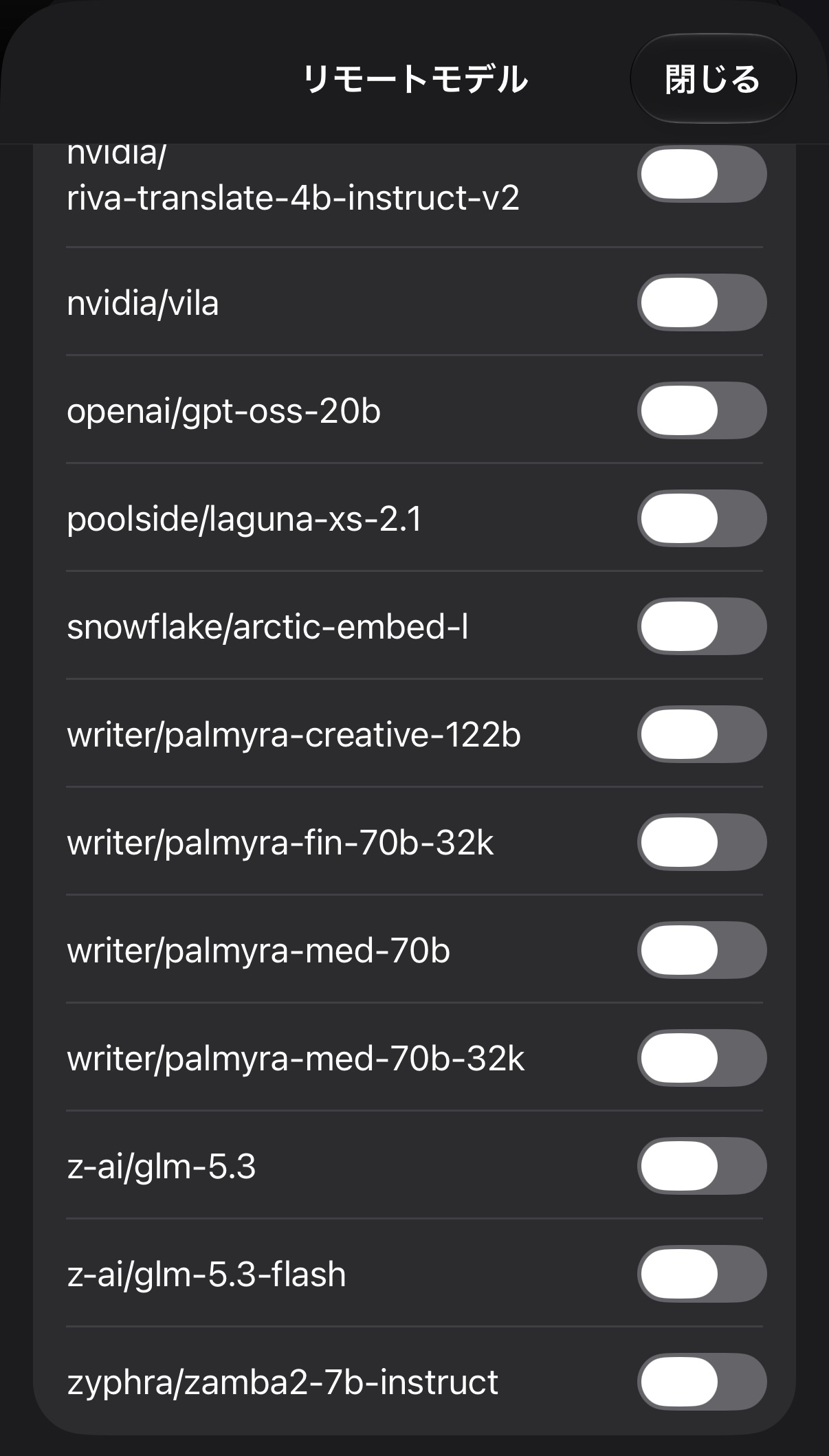Tap the z-ai/glm-5.3-flash list item text
Image resolution: width=829 pixels, height=1456 pixels.
click(206, 1275)
